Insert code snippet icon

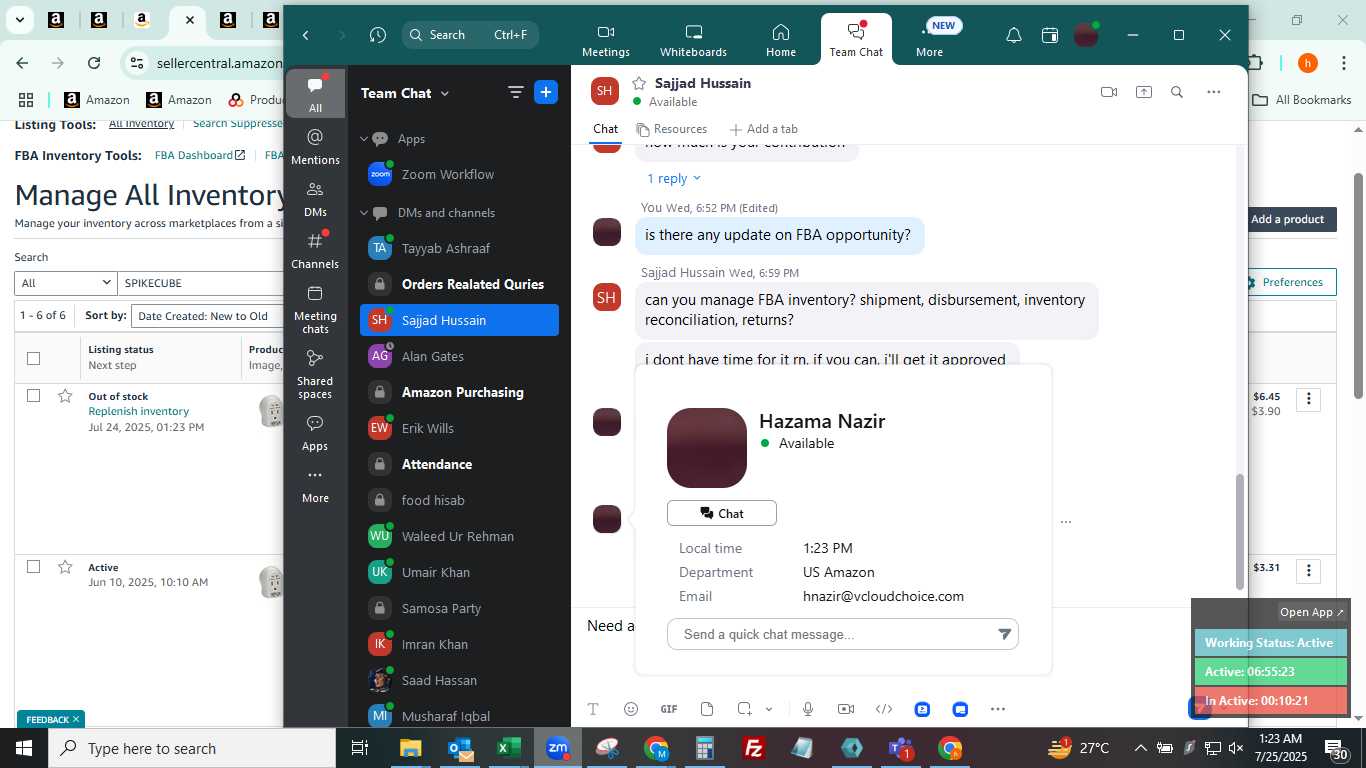click(884, 709)
